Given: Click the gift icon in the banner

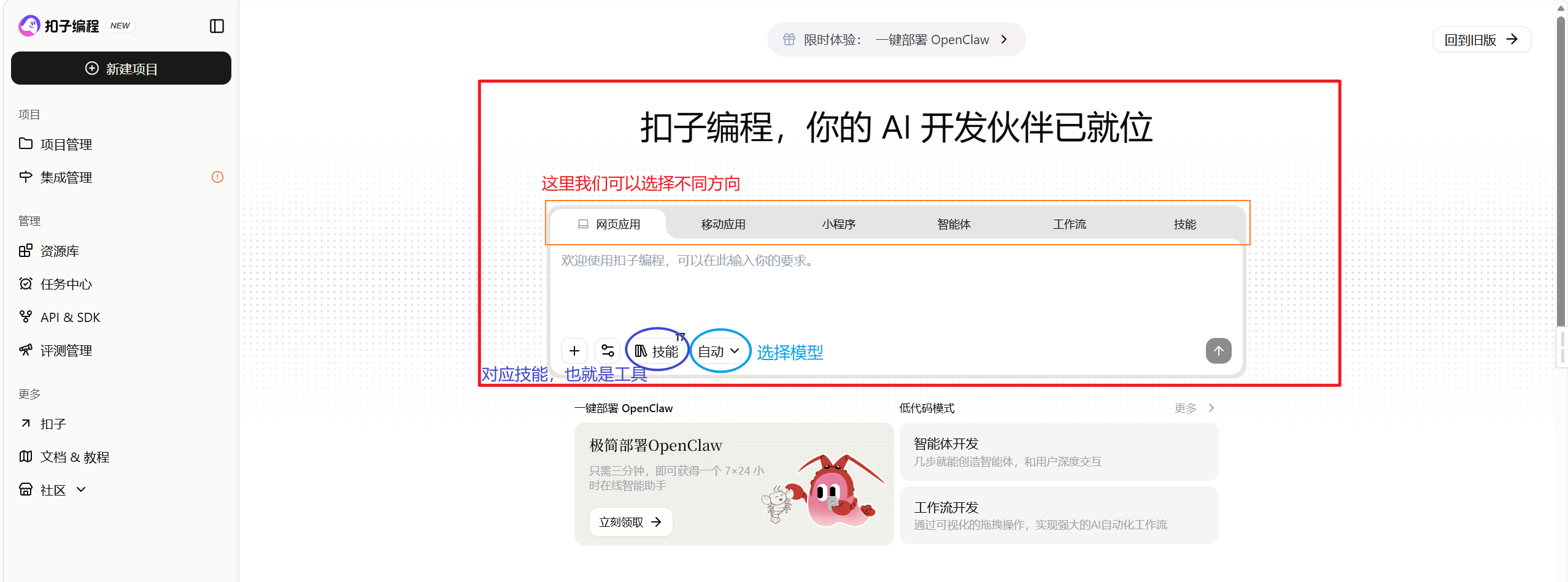Looking at the screenshot, I should (789, 39).
